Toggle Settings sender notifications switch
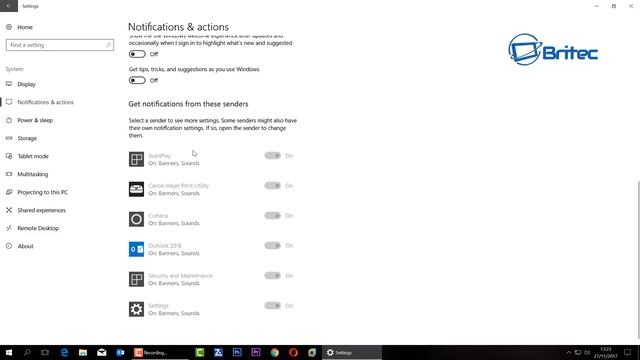 [273, 306]
